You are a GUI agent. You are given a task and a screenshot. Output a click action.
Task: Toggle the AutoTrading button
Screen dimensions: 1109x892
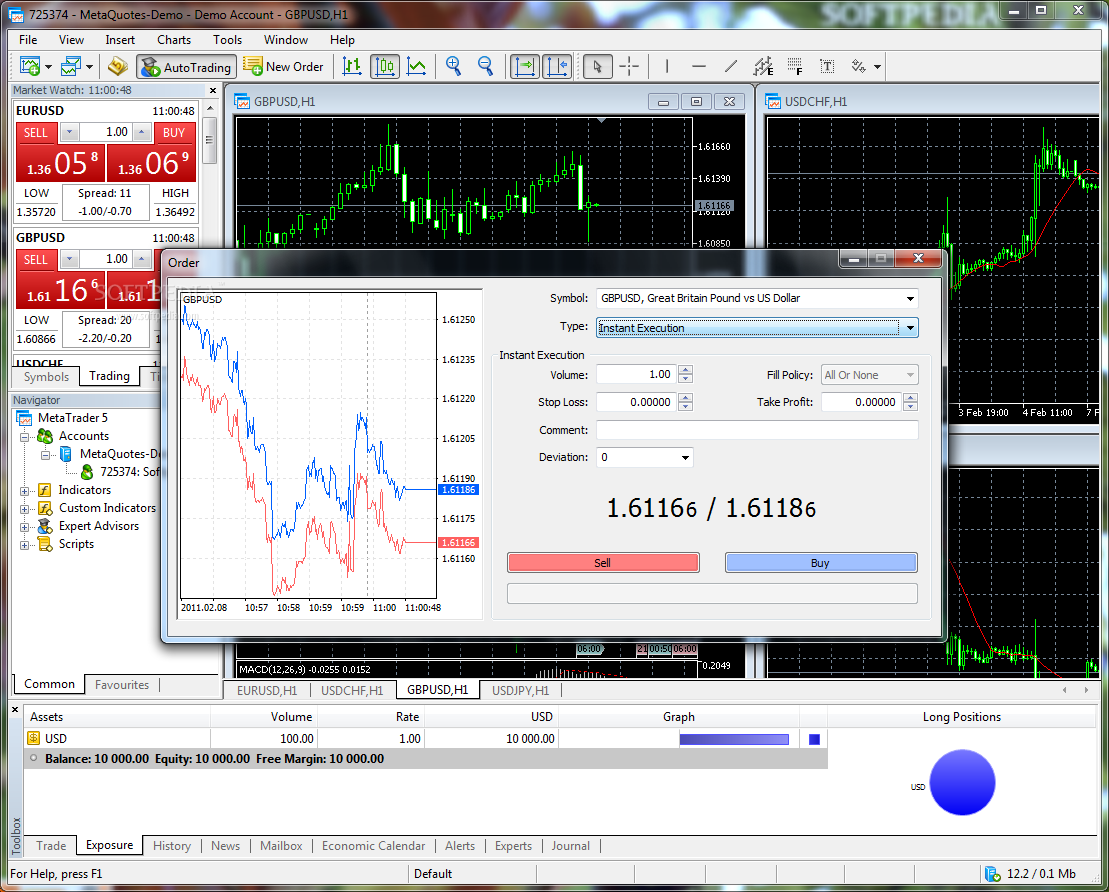(186, 67)
